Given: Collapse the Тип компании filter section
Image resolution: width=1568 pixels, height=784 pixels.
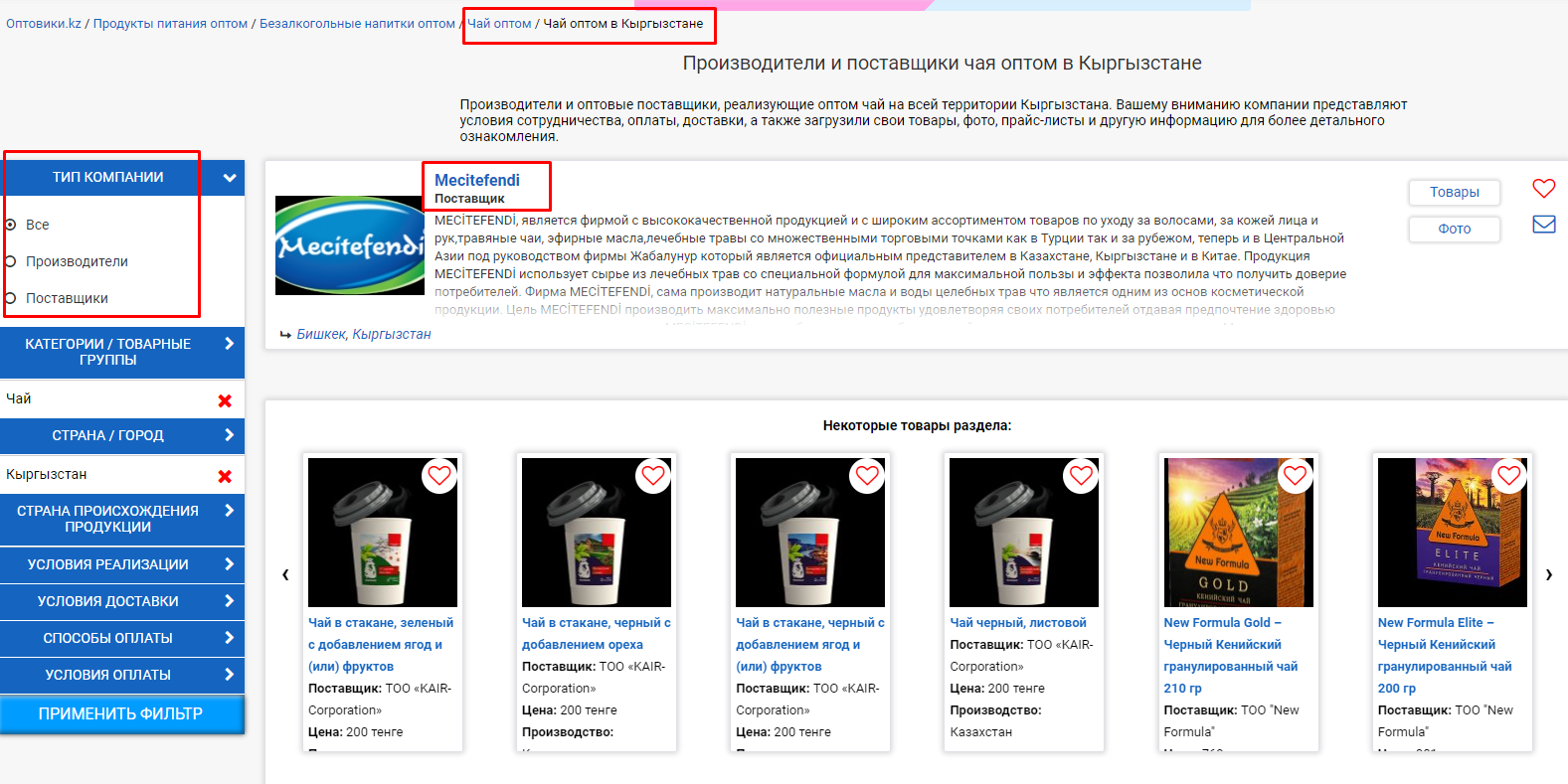Looking at the screenshot, I should click(122, 178).
